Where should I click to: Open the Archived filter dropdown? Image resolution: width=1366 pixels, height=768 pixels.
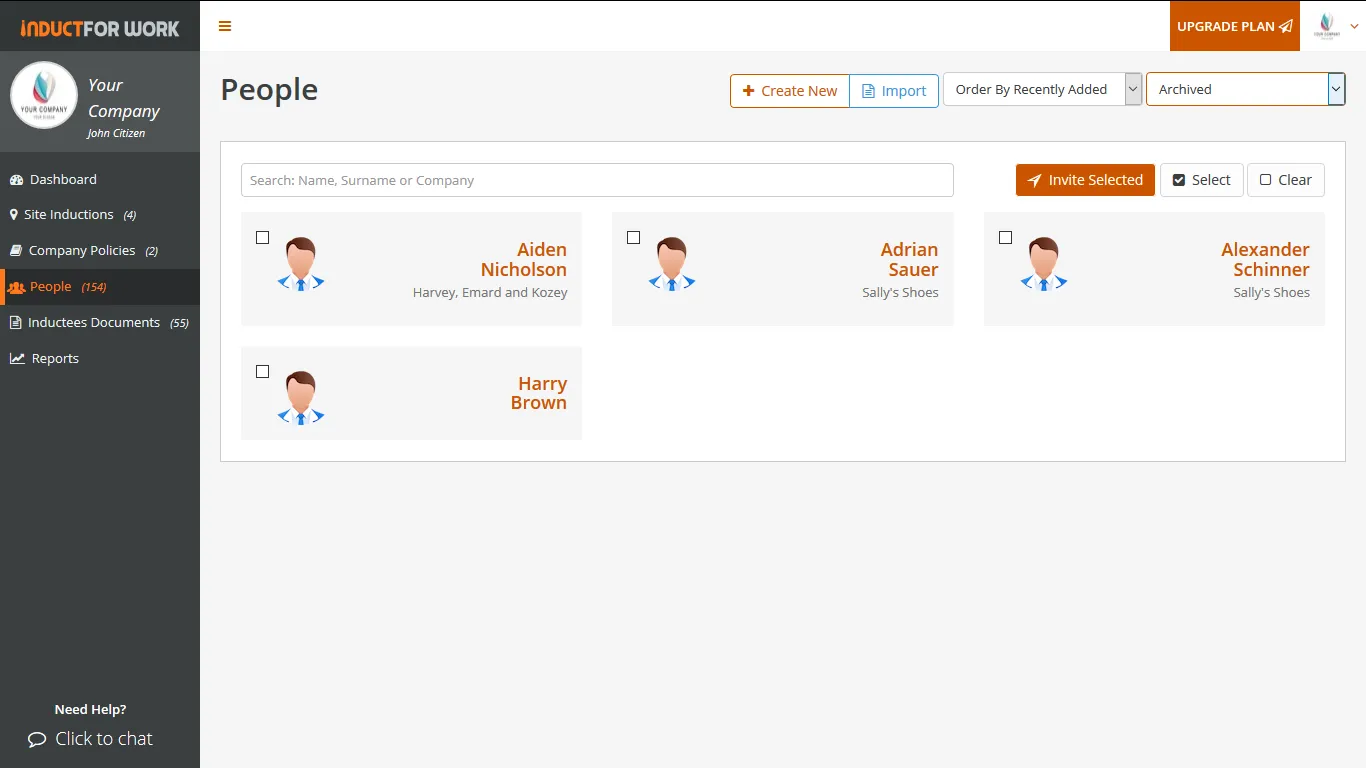click(1245, 89)
